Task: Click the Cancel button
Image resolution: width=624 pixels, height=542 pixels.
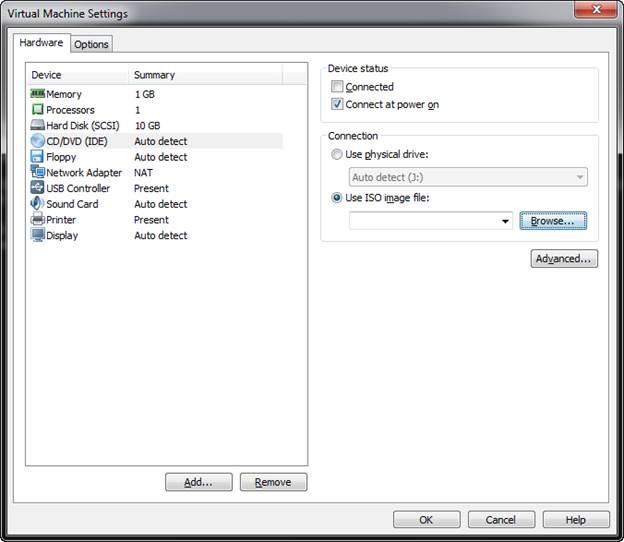Action: [501, 520]
